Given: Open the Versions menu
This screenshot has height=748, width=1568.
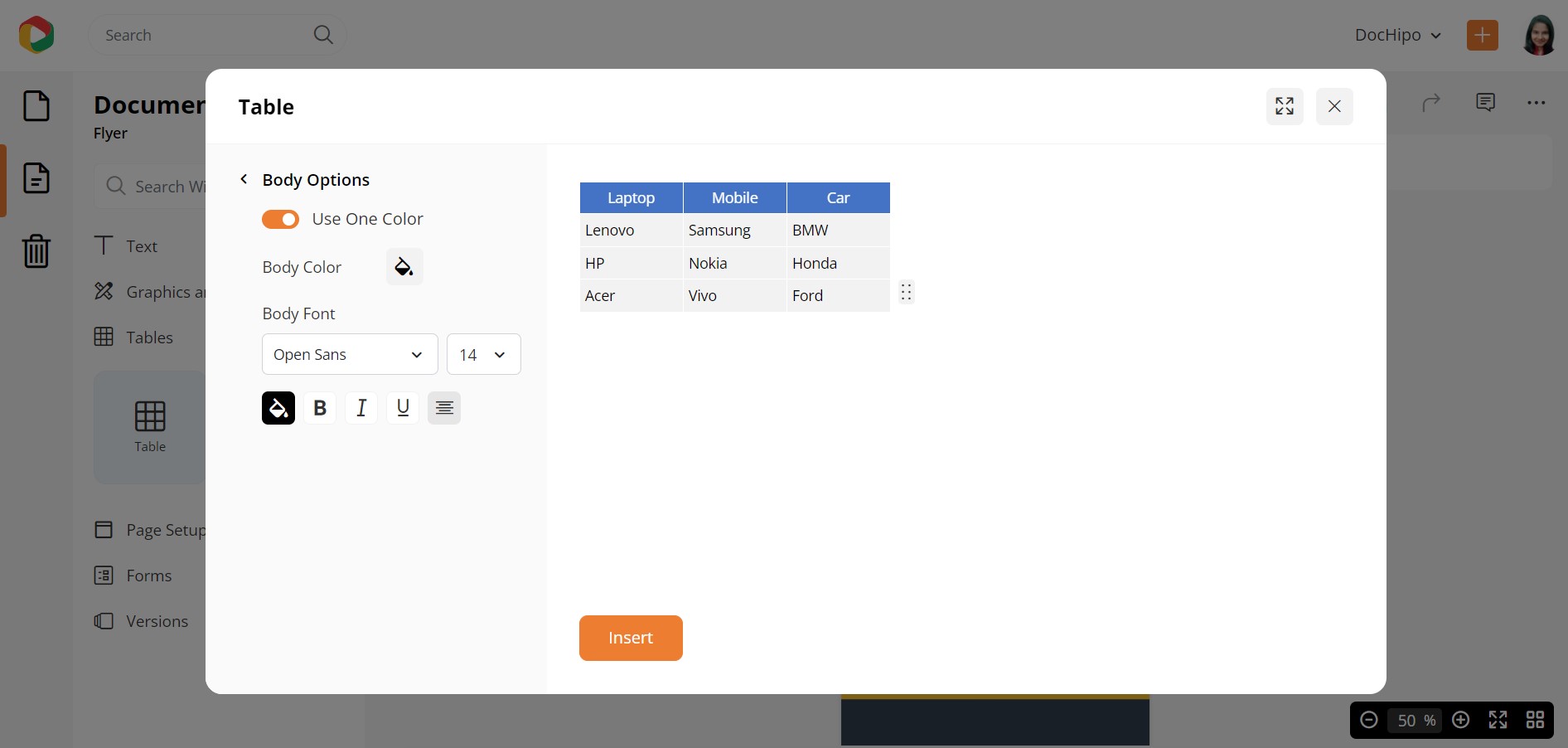Looking at the screenshot, I should pyautogui.click(x=142, y=621).
